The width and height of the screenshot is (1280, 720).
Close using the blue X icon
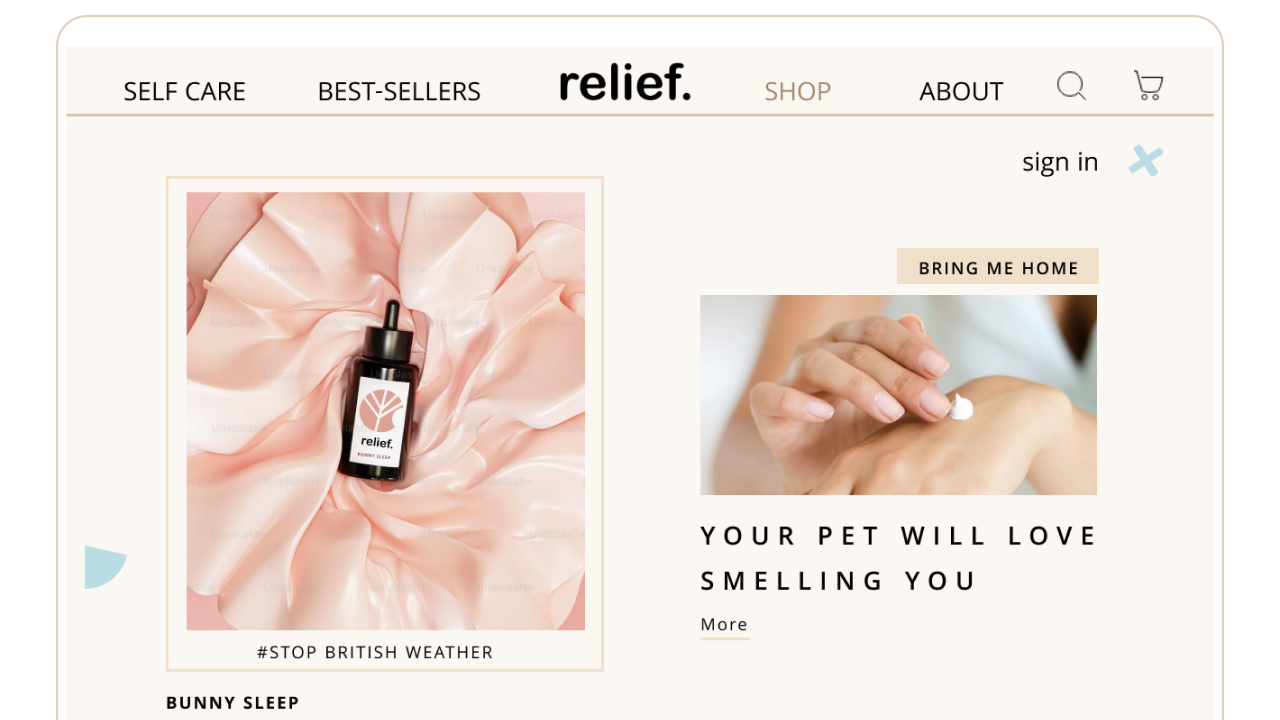click(1146, 161)
